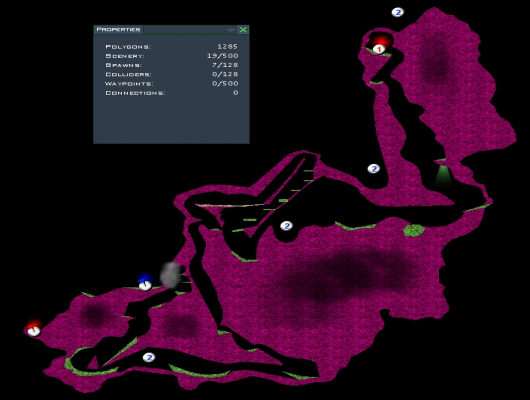Select the gray smoke scenery object

pyautogui.click(x=171, y=275)
